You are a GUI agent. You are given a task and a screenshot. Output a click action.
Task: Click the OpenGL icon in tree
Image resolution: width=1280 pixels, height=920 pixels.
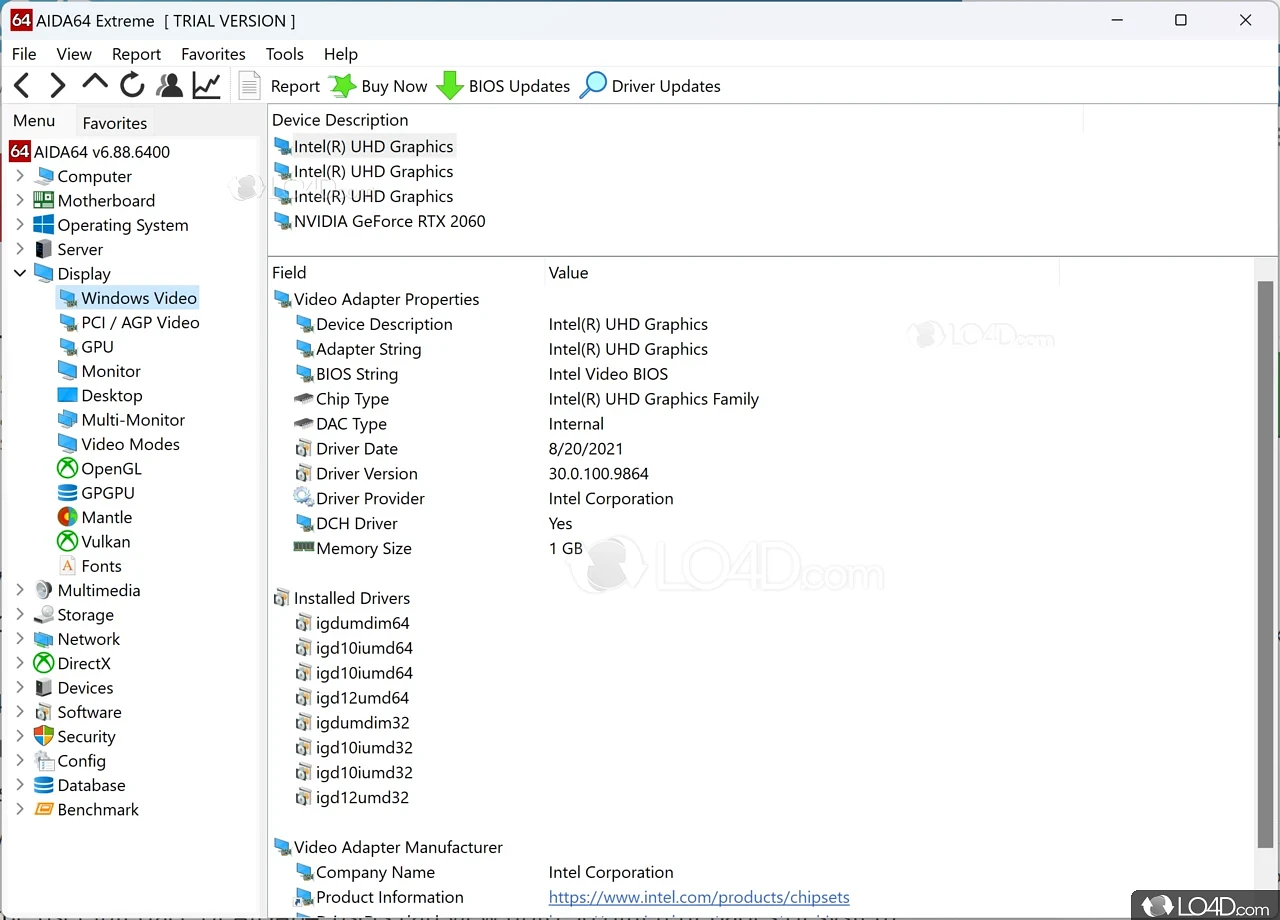pyautogui.click(x=67, y=469)
